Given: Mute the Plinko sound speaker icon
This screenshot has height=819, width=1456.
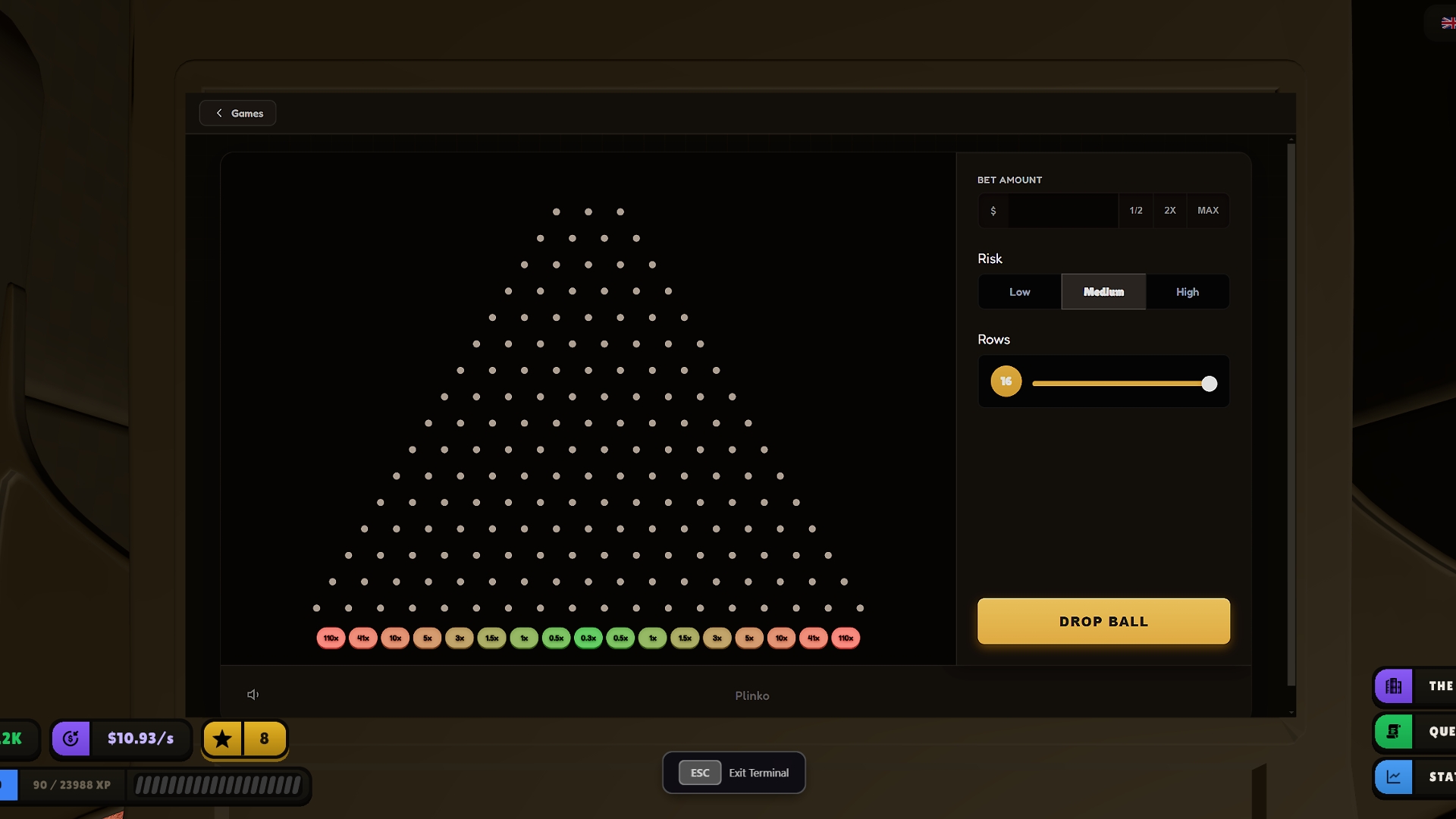Looking at the screenshot, I should pos(253,695).
